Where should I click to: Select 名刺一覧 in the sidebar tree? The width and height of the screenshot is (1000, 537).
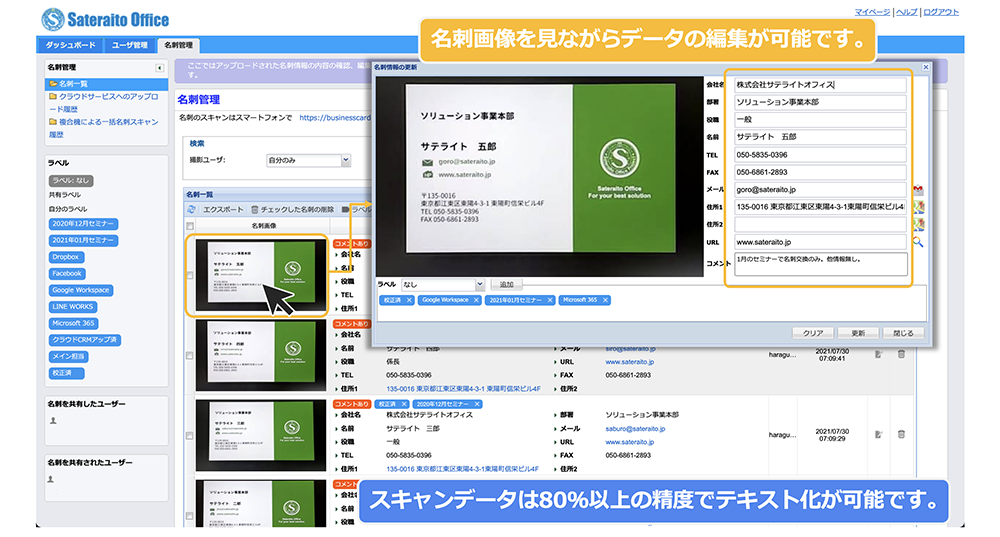107,84
